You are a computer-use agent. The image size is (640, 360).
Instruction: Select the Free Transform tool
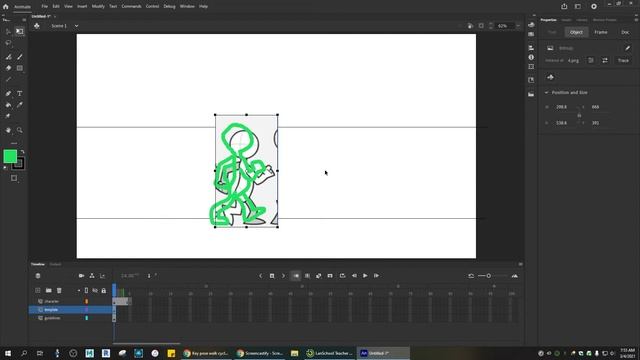pyautogui.click(x=19, y=31)
